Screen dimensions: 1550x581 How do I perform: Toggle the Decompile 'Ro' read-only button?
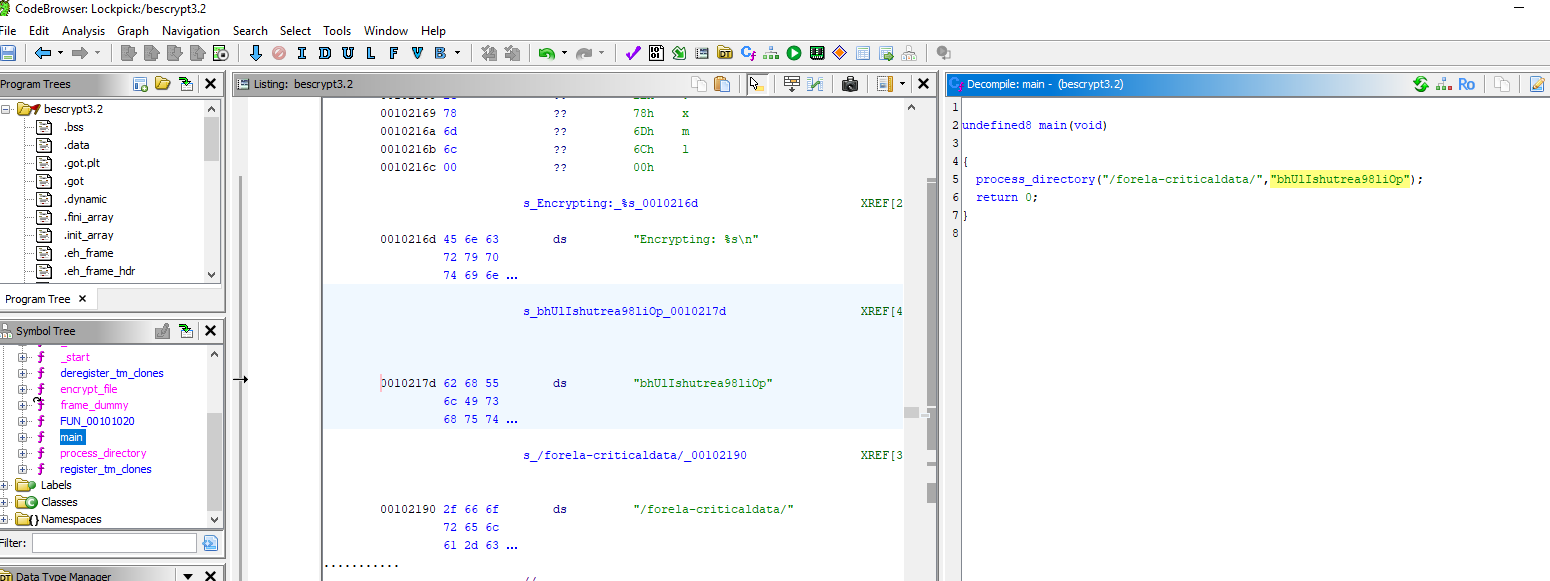[1466, 84]
